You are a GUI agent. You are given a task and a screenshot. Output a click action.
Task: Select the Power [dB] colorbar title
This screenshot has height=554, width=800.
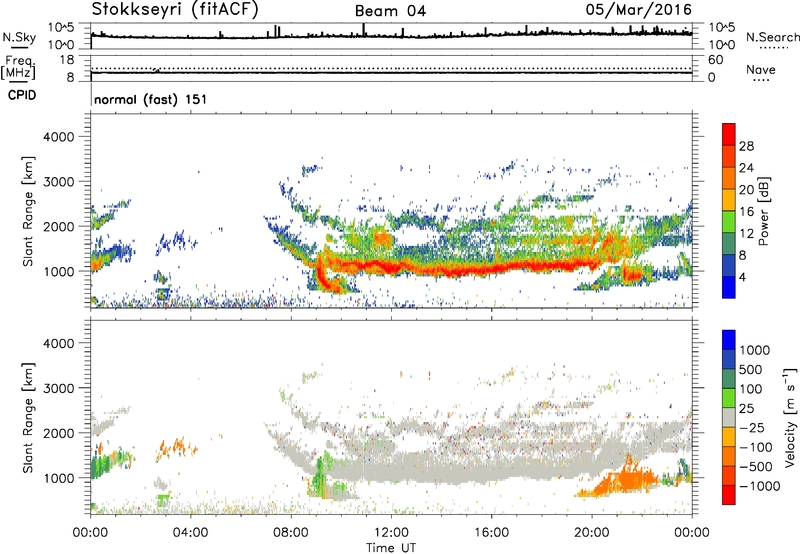[763, 211]
